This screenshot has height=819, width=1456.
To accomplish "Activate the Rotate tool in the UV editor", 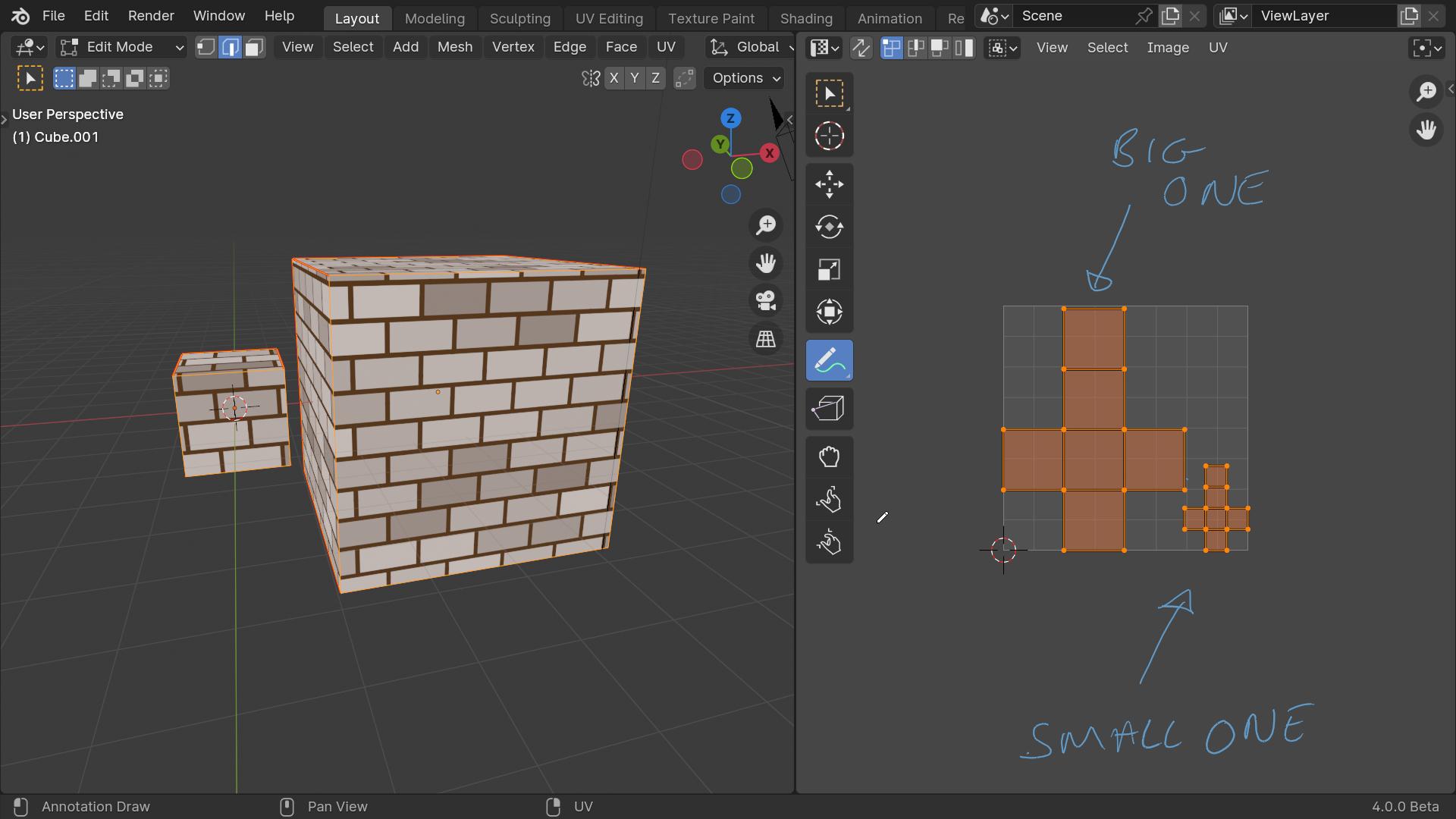I will click(829, 227).
